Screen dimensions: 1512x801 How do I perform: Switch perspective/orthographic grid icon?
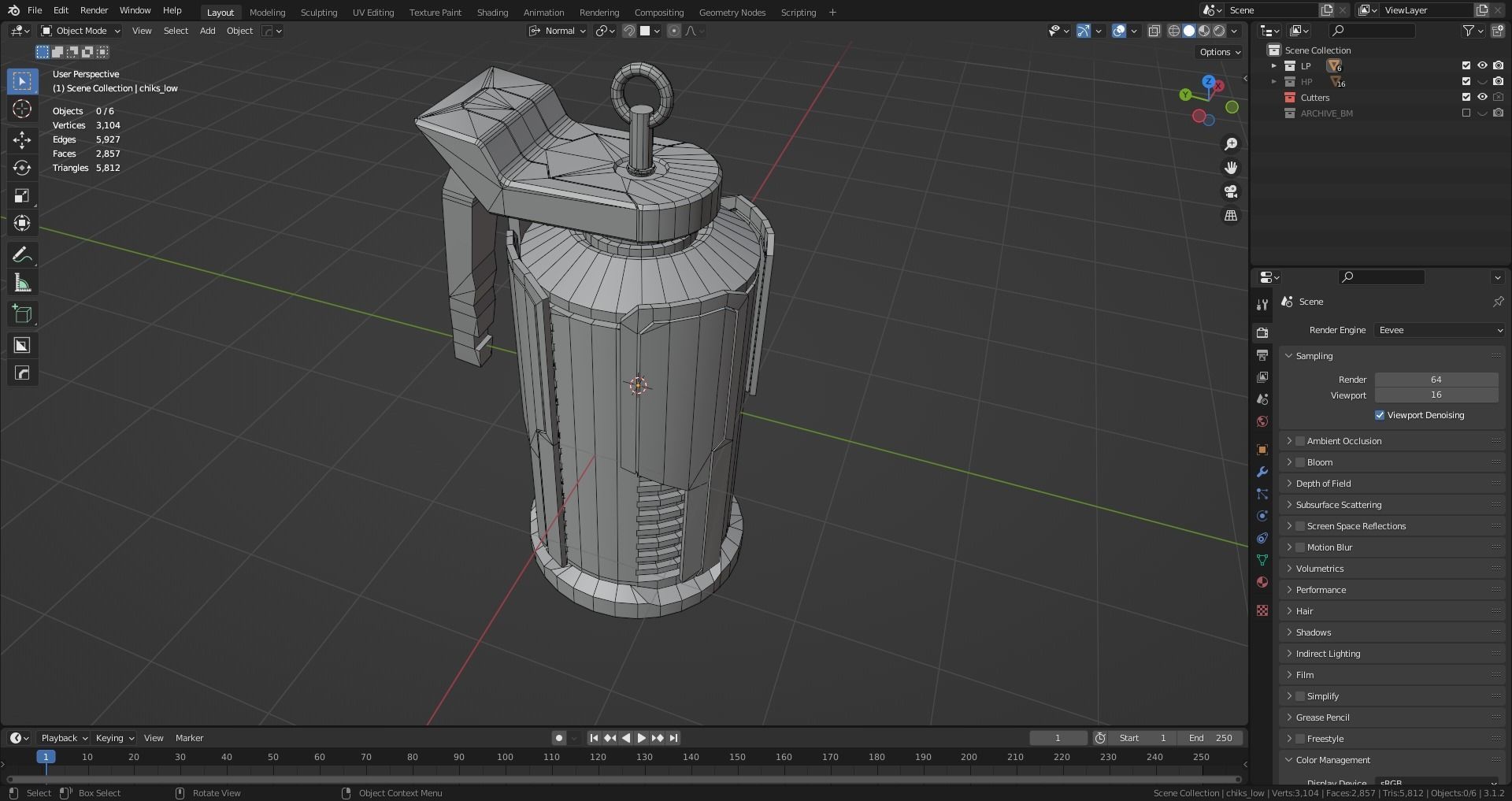(1231, 215)
